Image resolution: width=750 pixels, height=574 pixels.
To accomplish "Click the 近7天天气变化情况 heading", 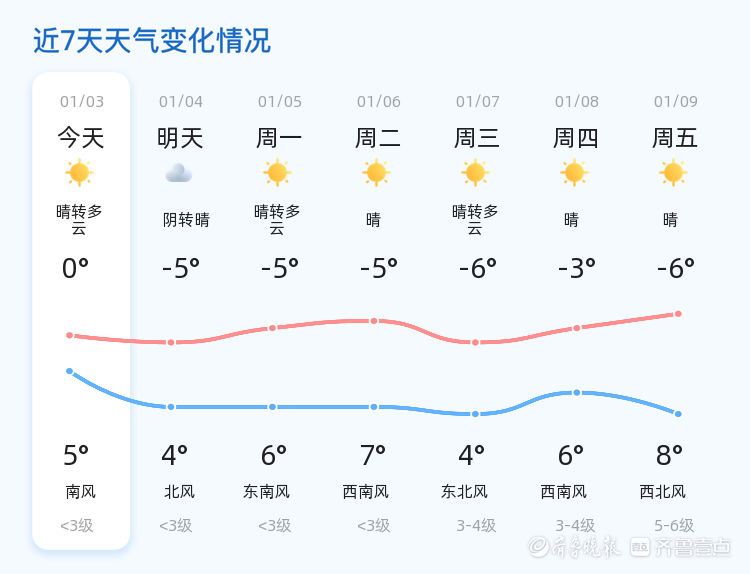I will click(x=152, y=41).
